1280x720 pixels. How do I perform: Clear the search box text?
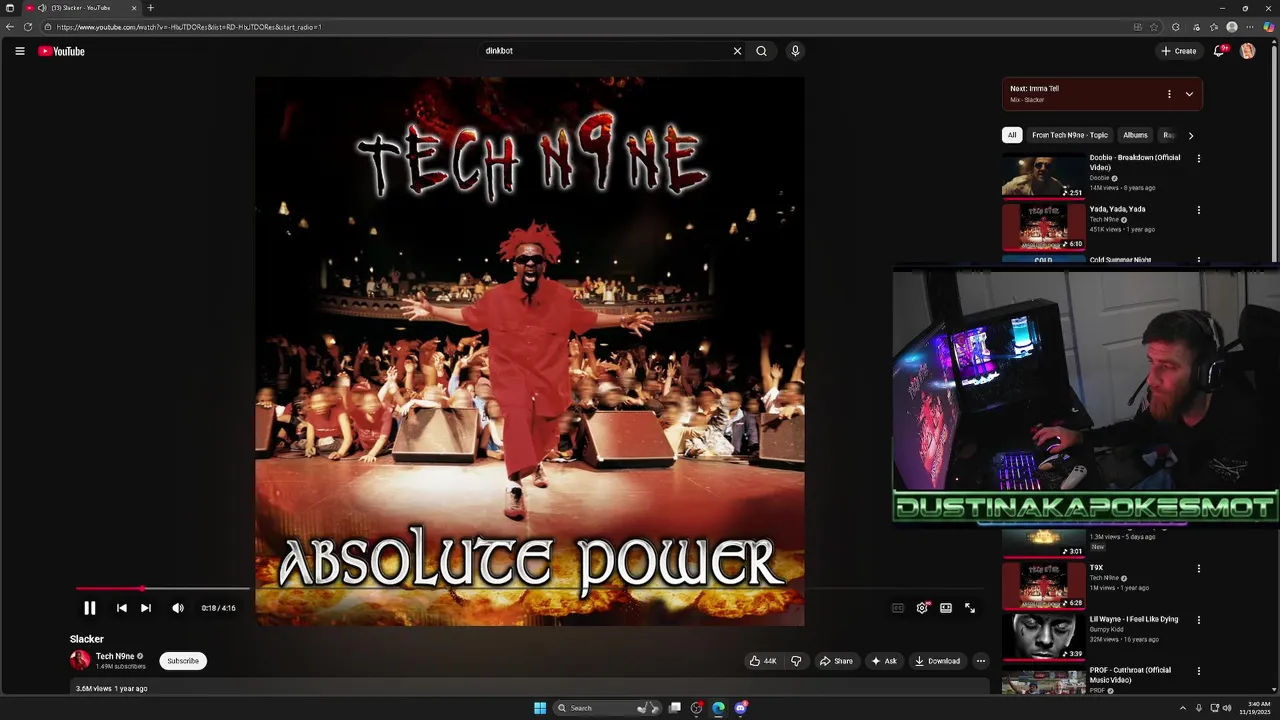point(737,51)
